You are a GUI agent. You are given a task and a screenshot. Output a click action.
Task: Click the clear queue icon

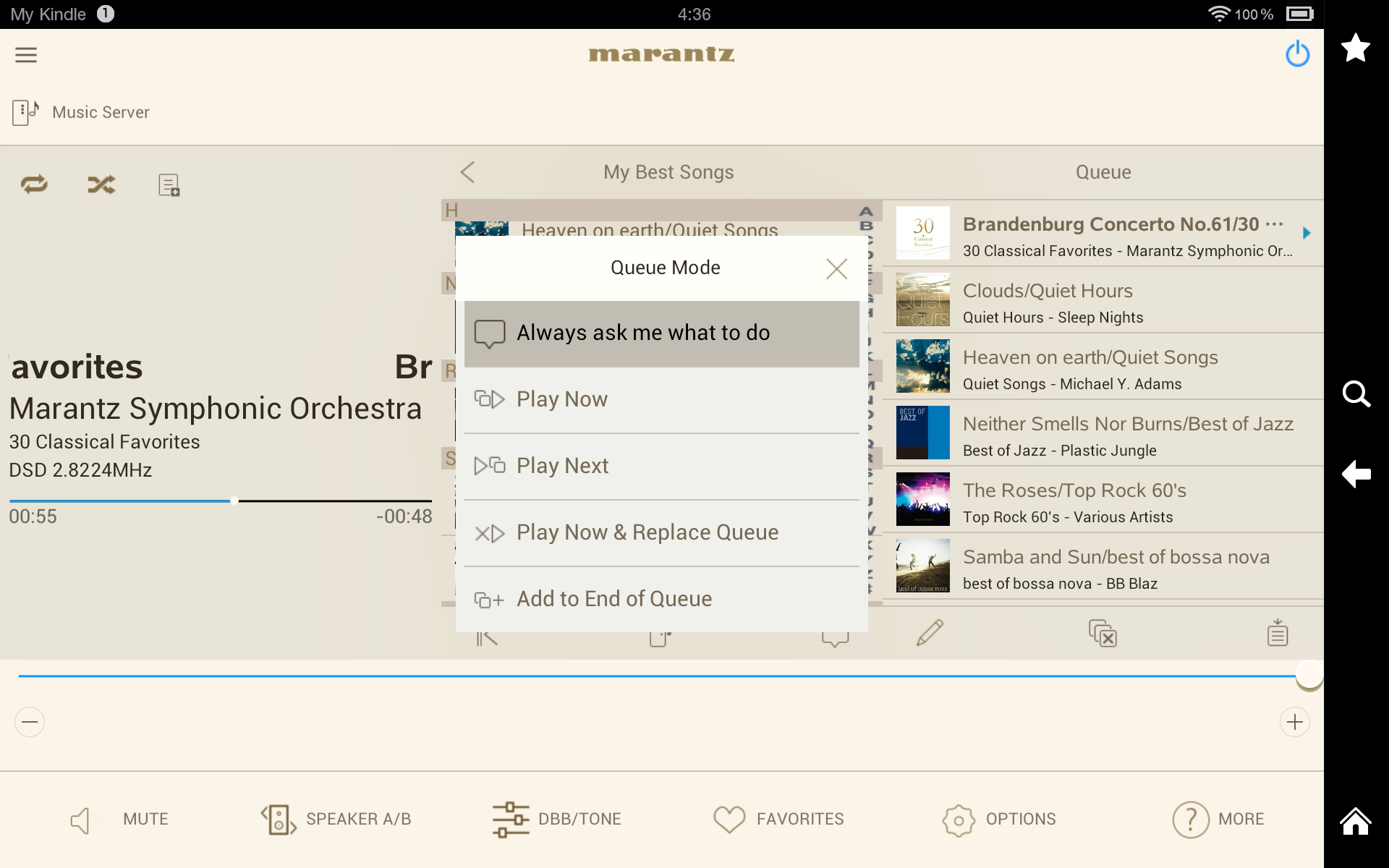1103,633
